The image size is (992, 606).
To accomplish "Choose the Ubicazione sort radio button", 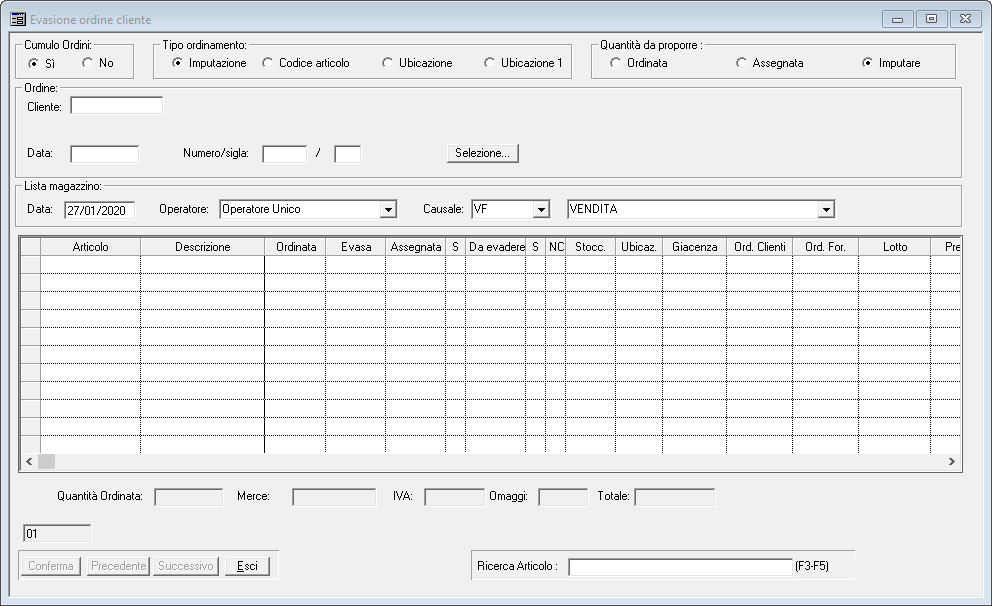I will [387, 63].
